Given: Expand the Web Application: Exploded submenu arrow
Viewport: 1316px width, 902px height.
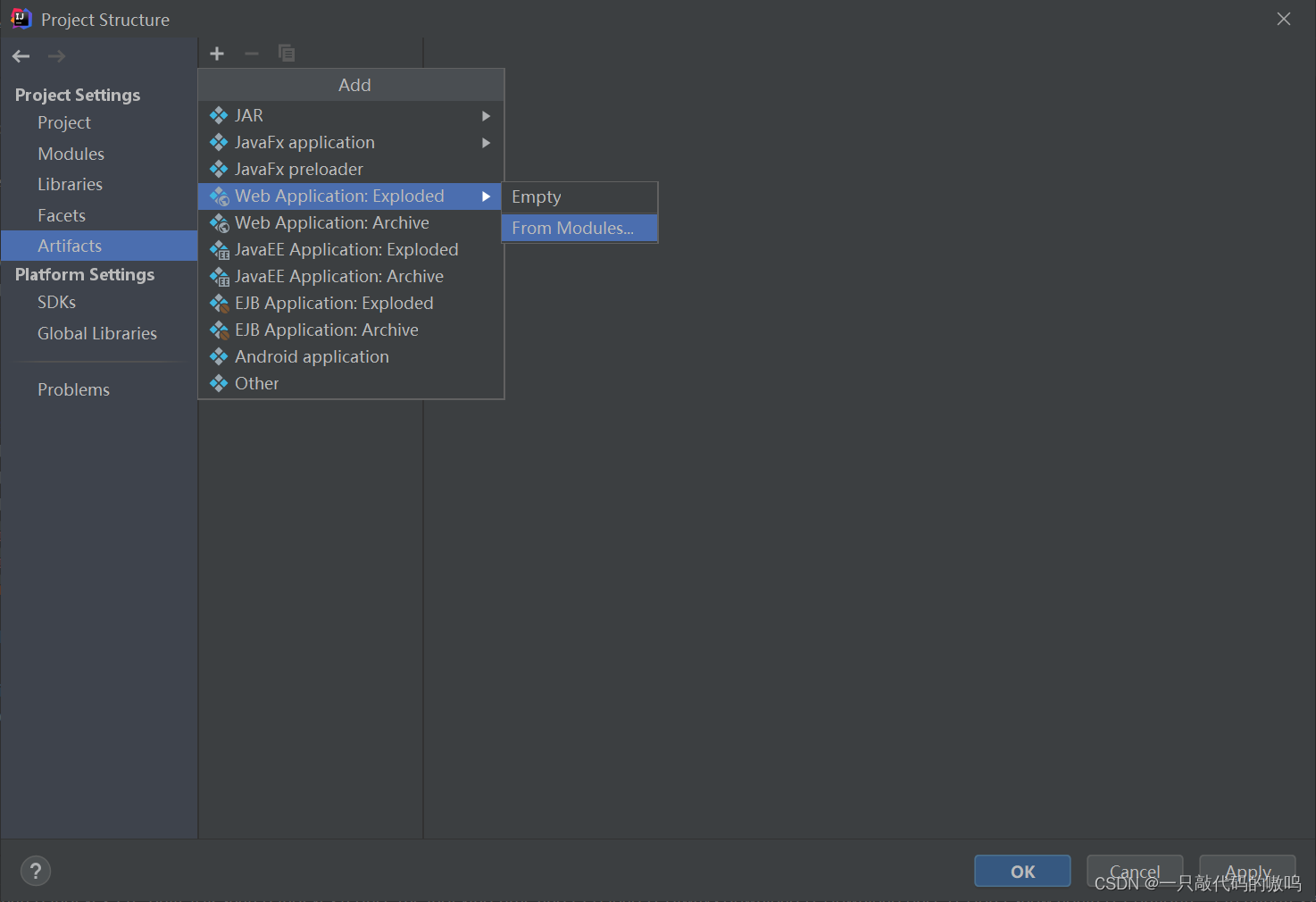Looking at the screenshot, I should click(x=487, y=196).
